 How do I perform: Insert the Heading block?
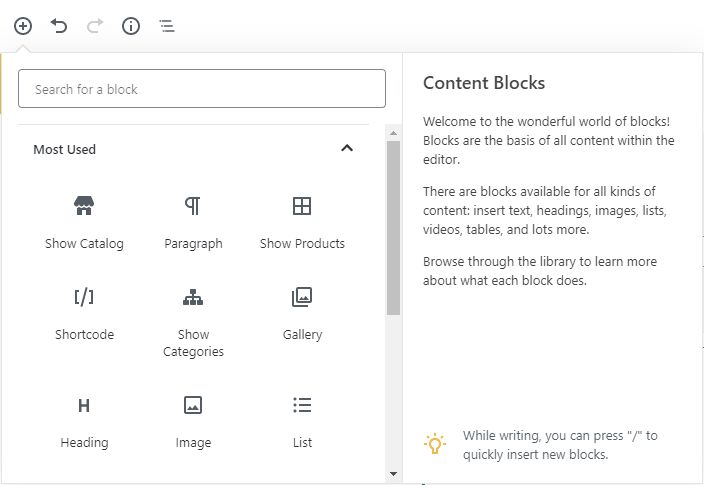point(84,421)
